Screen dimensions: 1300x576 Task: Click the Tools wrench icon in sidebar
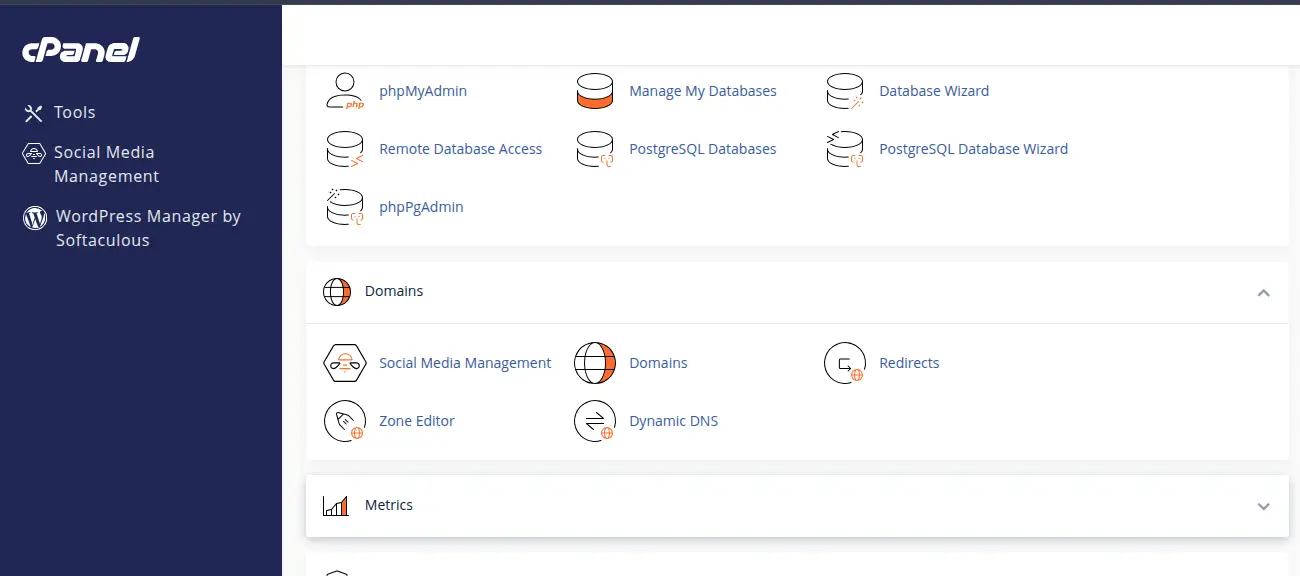pos(34,113)
